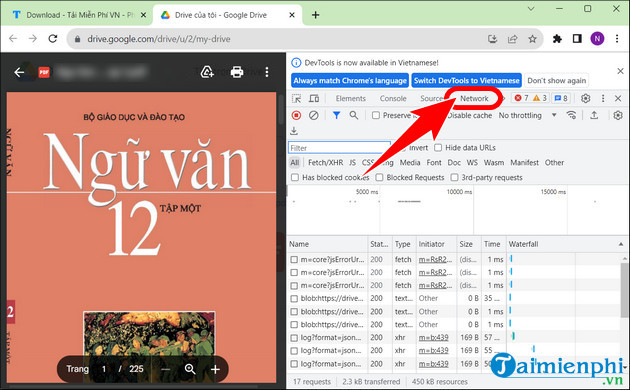Viewport: 630px width, 390px height.
Task: Sort by the Waterfall column arrow
Action: coord(621,244)
